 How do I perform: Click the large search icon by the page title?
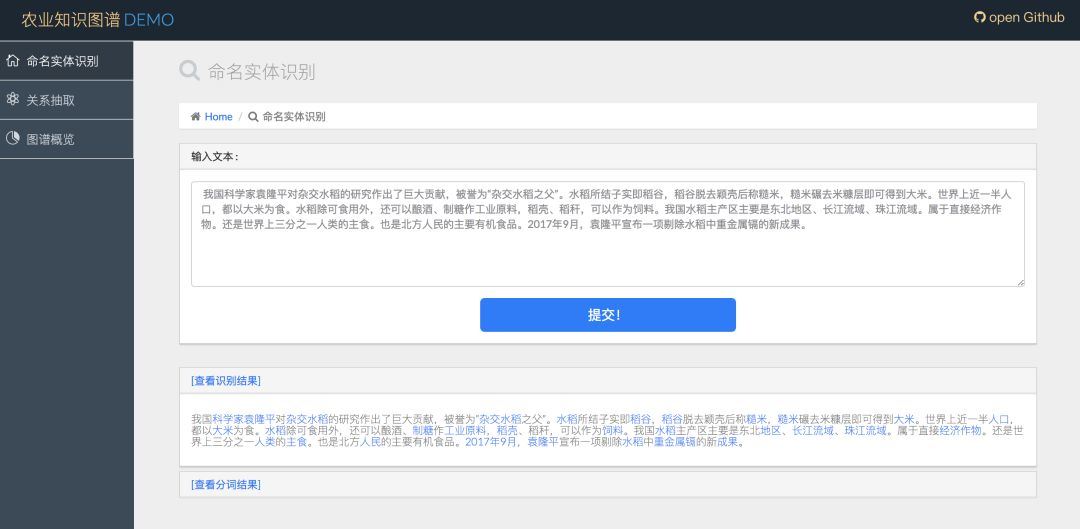pyautogui.click(x=189, y=70)
